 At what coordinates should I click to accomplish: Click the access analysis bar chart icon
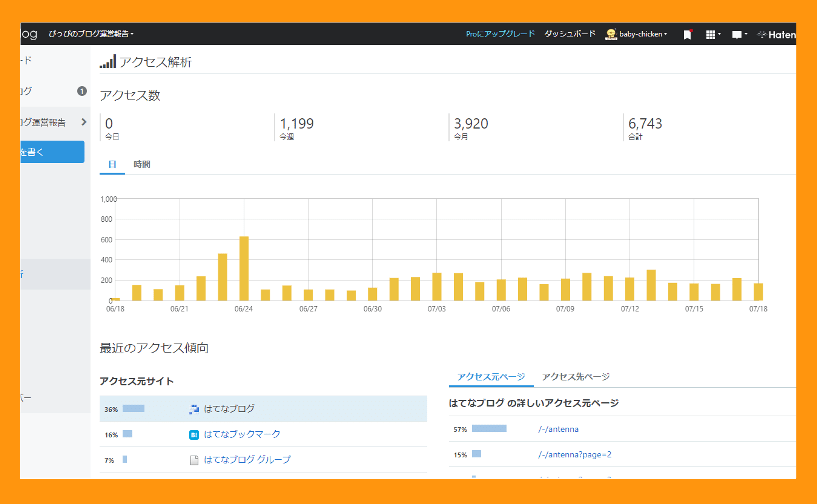(108, 62)
